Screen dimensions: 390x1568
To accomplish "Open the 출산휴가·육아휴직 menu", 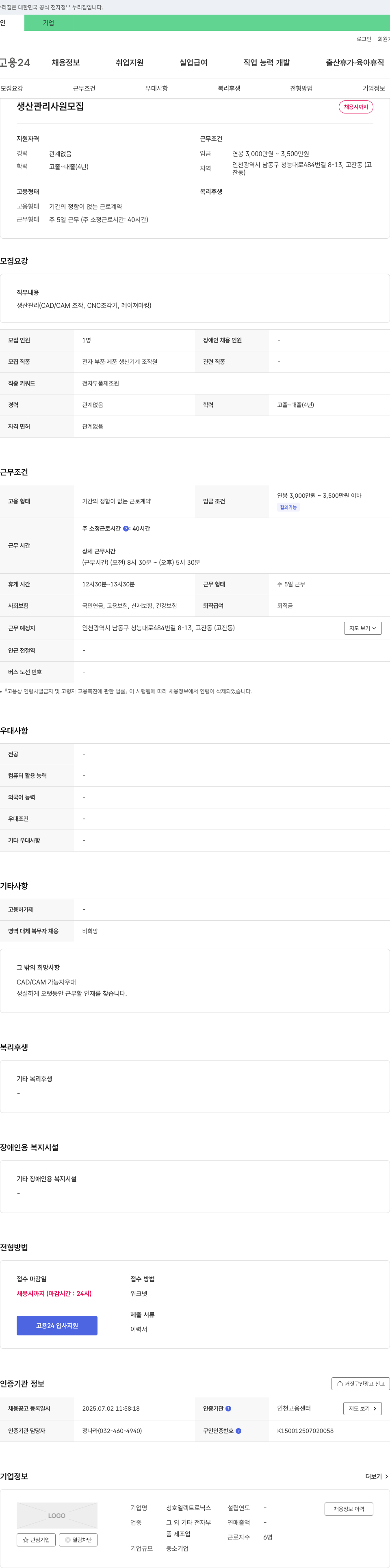I will [355, 63].
